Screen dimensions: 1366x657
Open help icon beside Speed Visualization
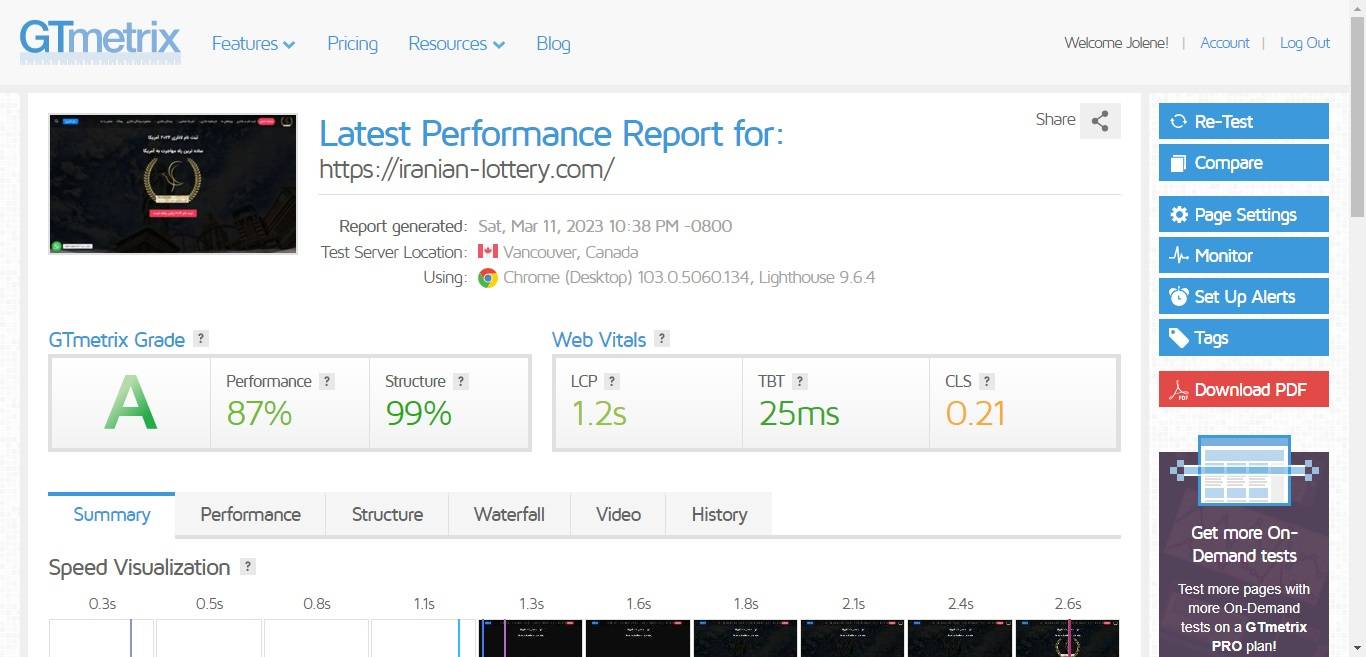point(248,566)
